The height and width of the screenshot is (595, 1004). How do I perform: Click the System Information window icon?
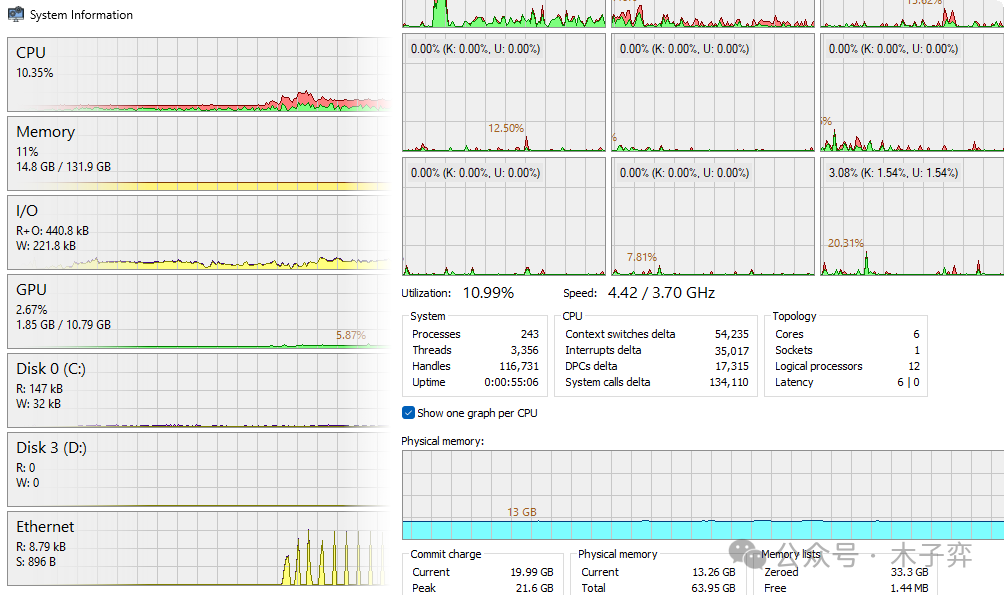(16, 15)
